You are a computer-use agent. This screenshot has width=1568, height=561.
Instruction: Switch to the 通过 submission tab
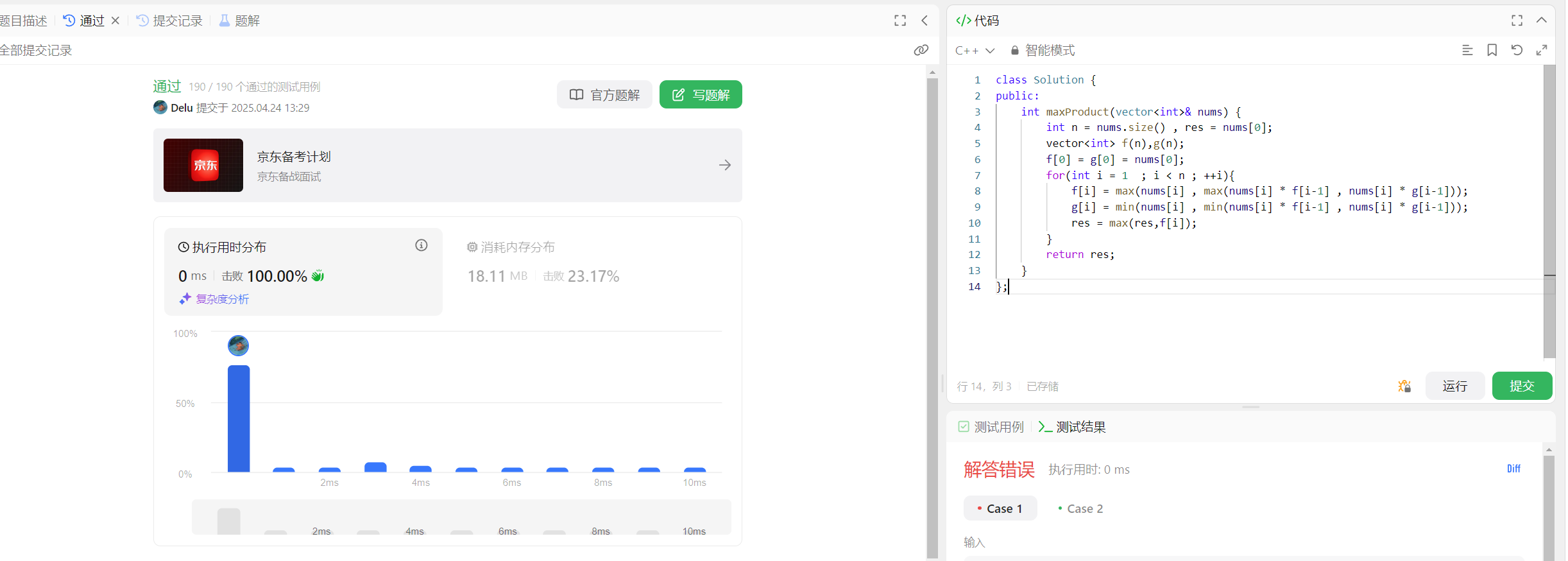84,21
